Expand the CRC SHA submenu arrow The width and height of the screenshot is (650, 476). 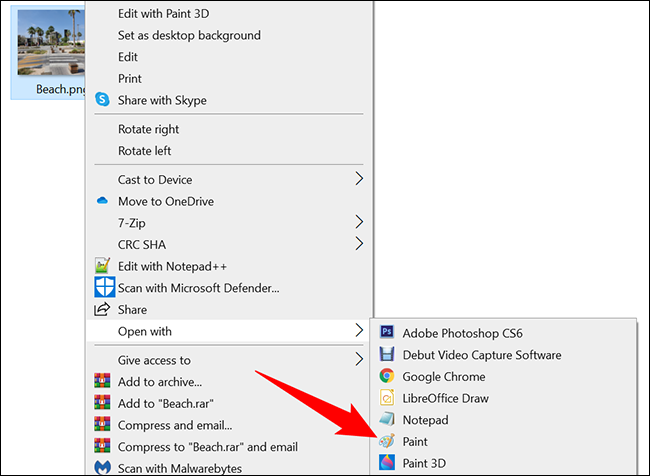tap(359, 243)
